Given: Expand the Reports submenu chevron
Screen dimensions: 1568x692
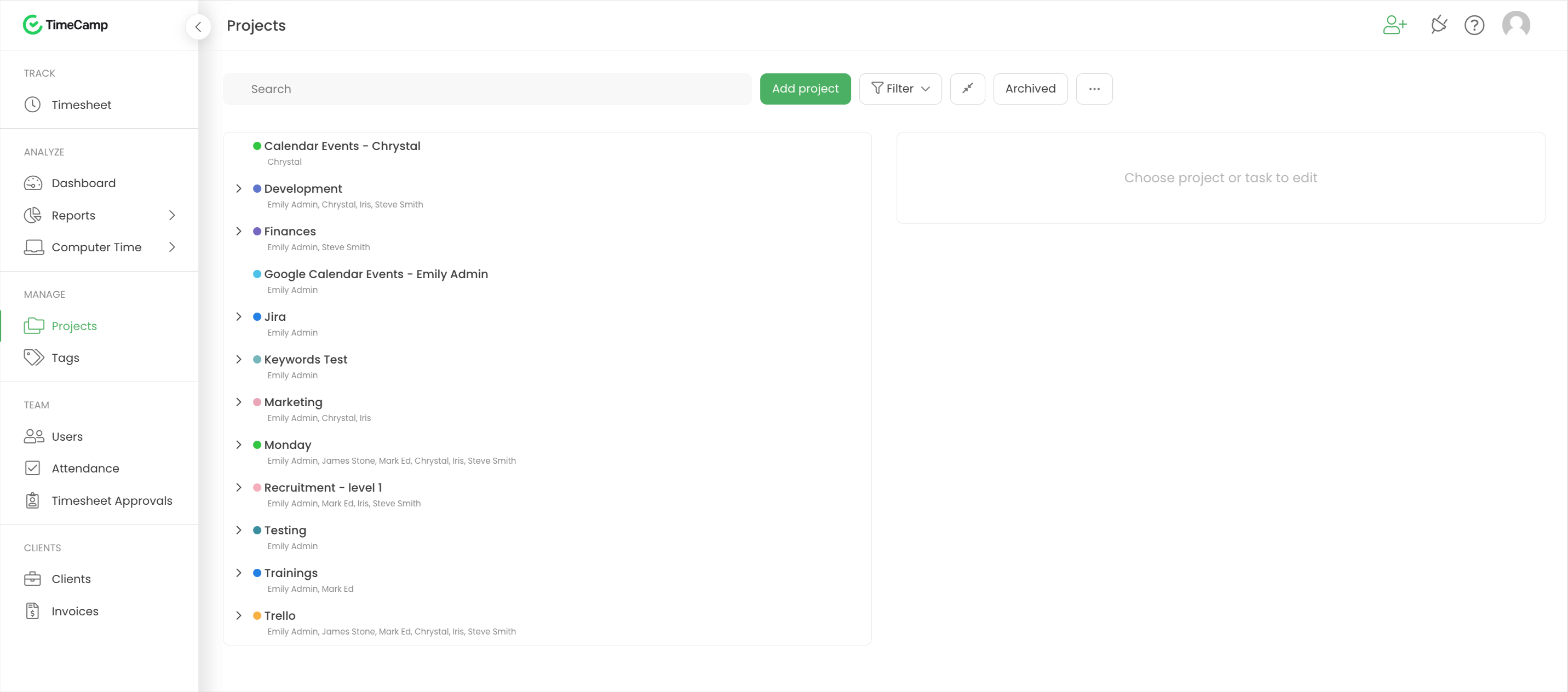Looking at the screenshot, I should point(173,216).
